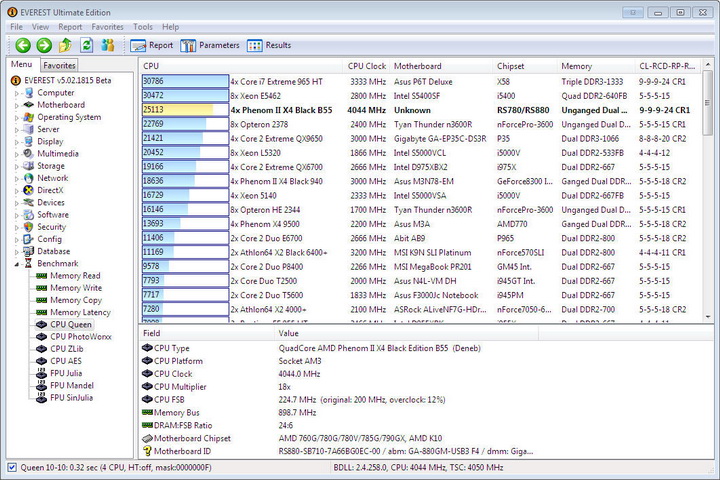This screenshot has width=720, height=480.
Task: Select the 4x Core i7 Extreme 965 HT row
Action: 420,82
